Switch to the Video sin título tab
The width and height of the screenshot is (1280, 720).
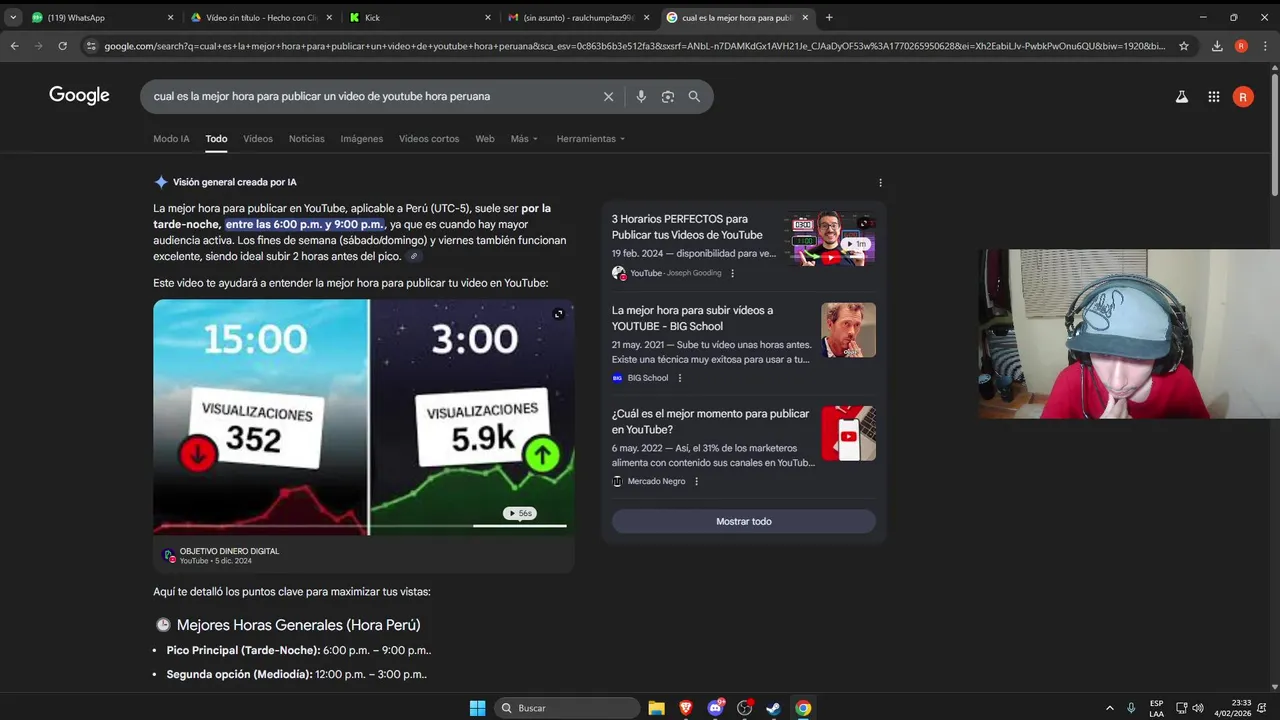coord(260,17)
